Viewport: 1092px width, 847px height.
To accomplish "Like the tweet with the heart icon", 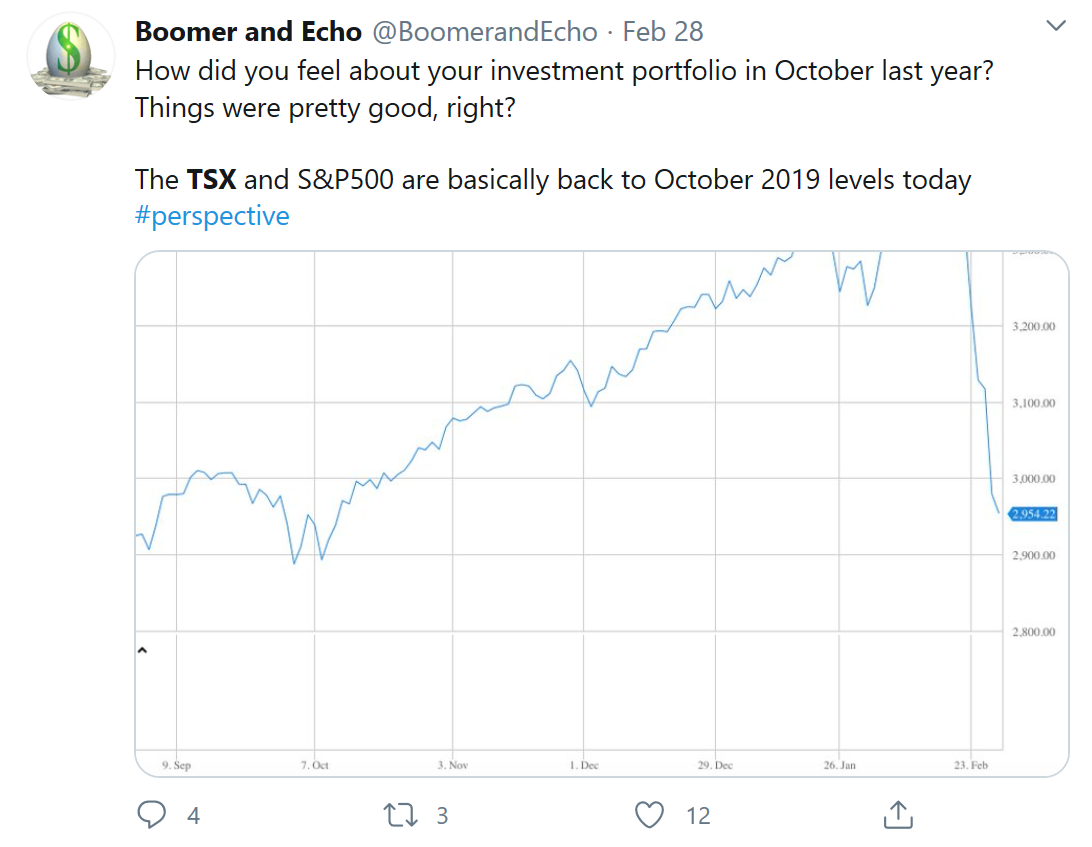I will [x=650, y=815].
